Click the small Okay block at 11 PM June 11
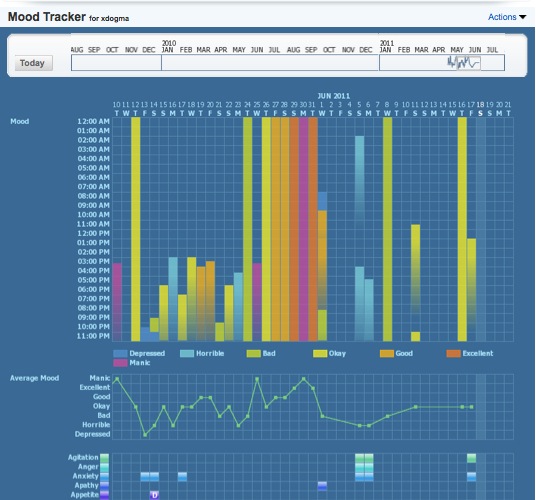The image size is (536, 500). 416,337
